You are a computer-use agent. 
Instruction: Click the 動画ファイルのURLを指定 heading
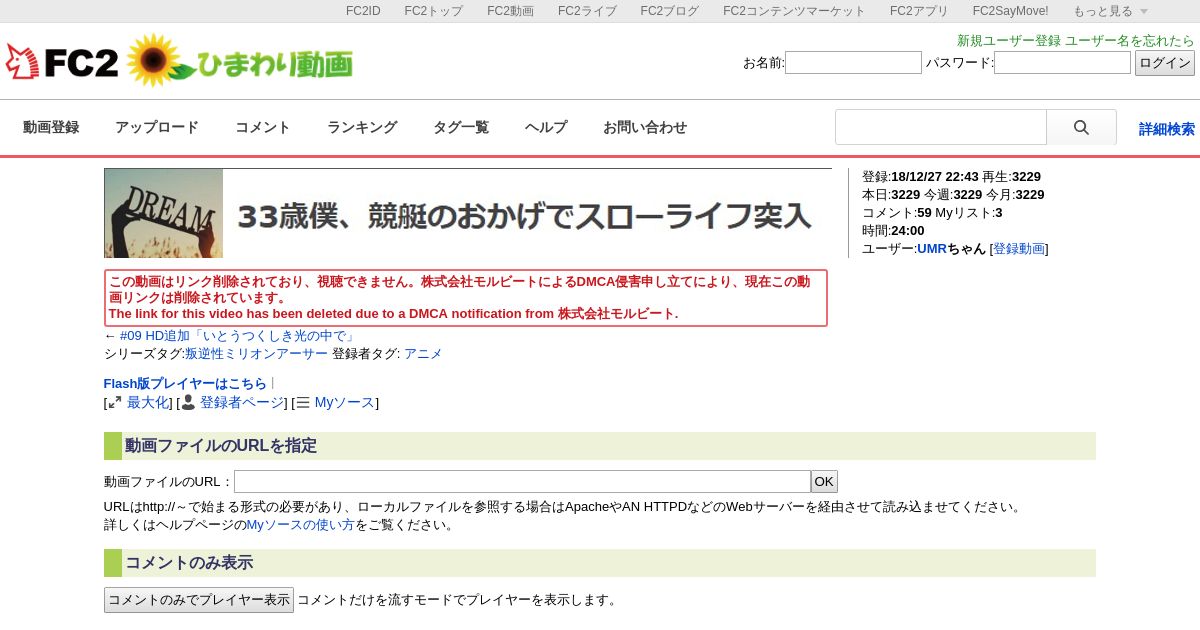click(221, 446)
